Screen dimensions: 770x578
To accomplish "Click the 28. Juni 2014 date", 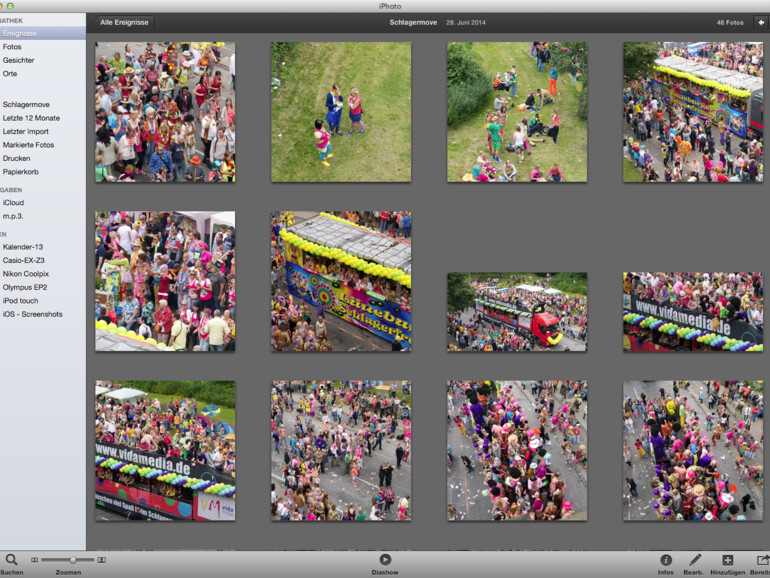I will pyautogui.click(x=466, y=23).
